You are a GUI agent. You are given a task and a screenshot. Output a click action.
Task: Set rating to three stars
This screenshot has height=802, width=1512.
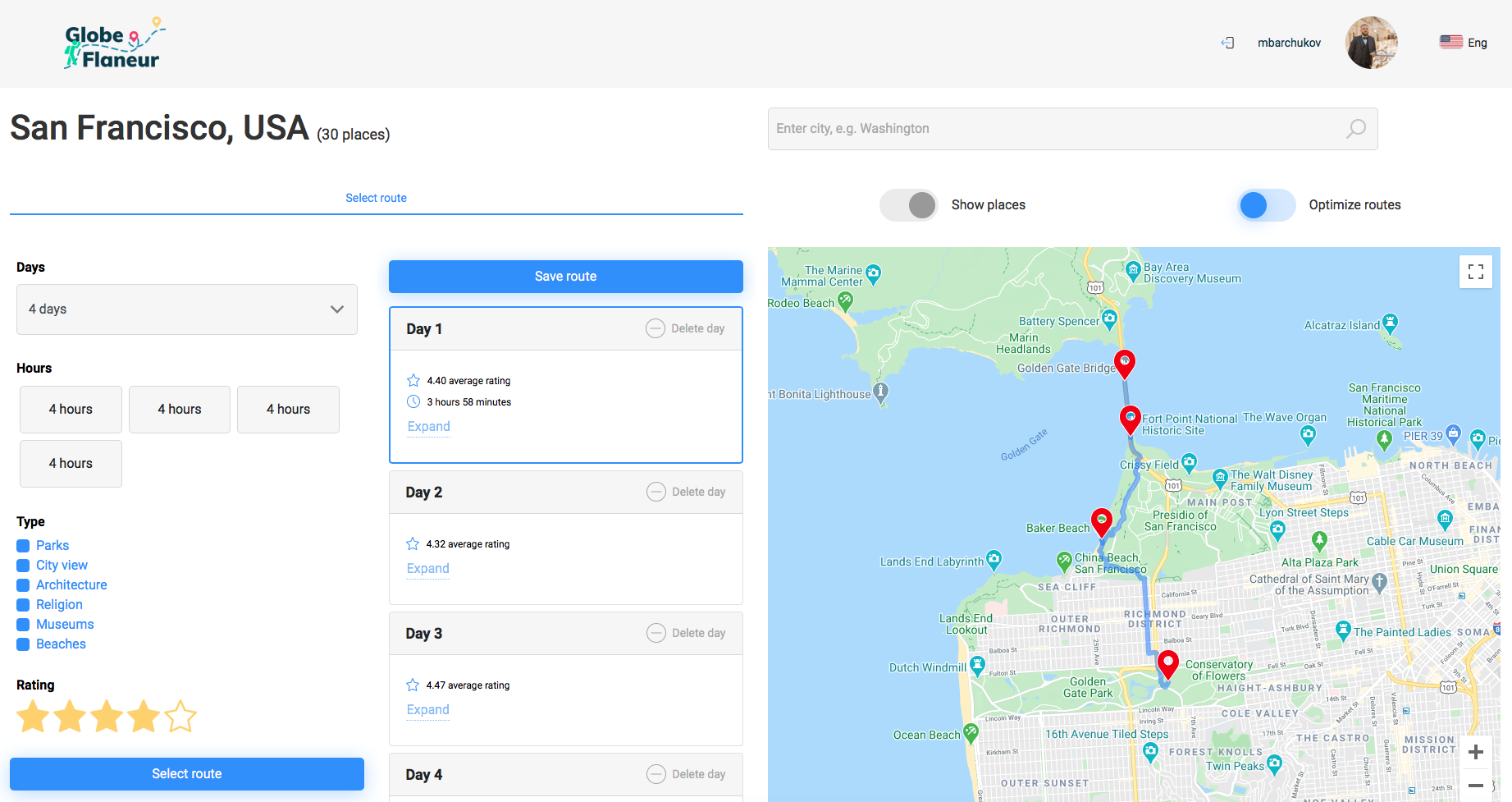(x=107, y=716)
